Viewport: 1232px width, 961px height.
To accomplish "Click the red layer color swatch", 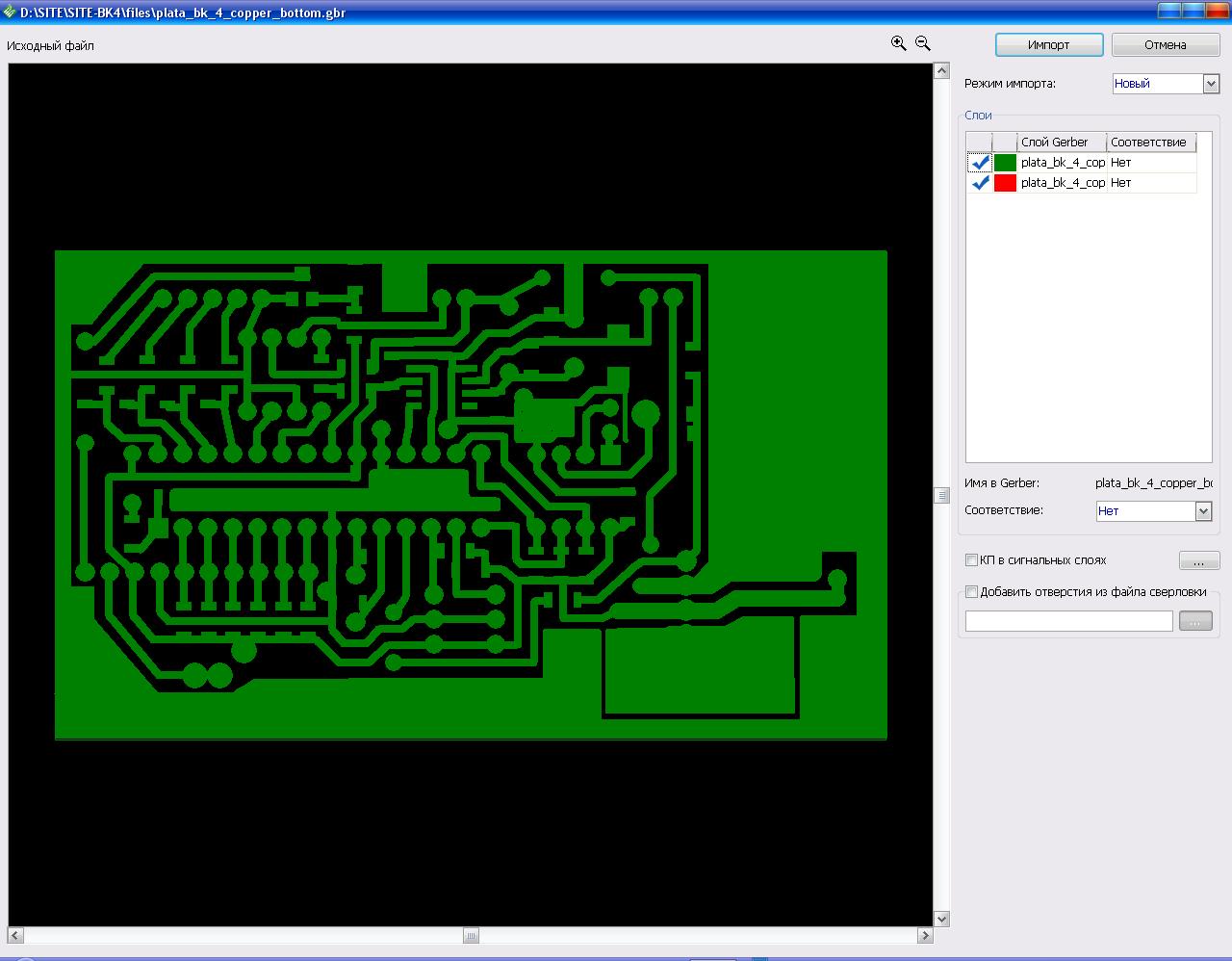I will [x=1005, y=183].
